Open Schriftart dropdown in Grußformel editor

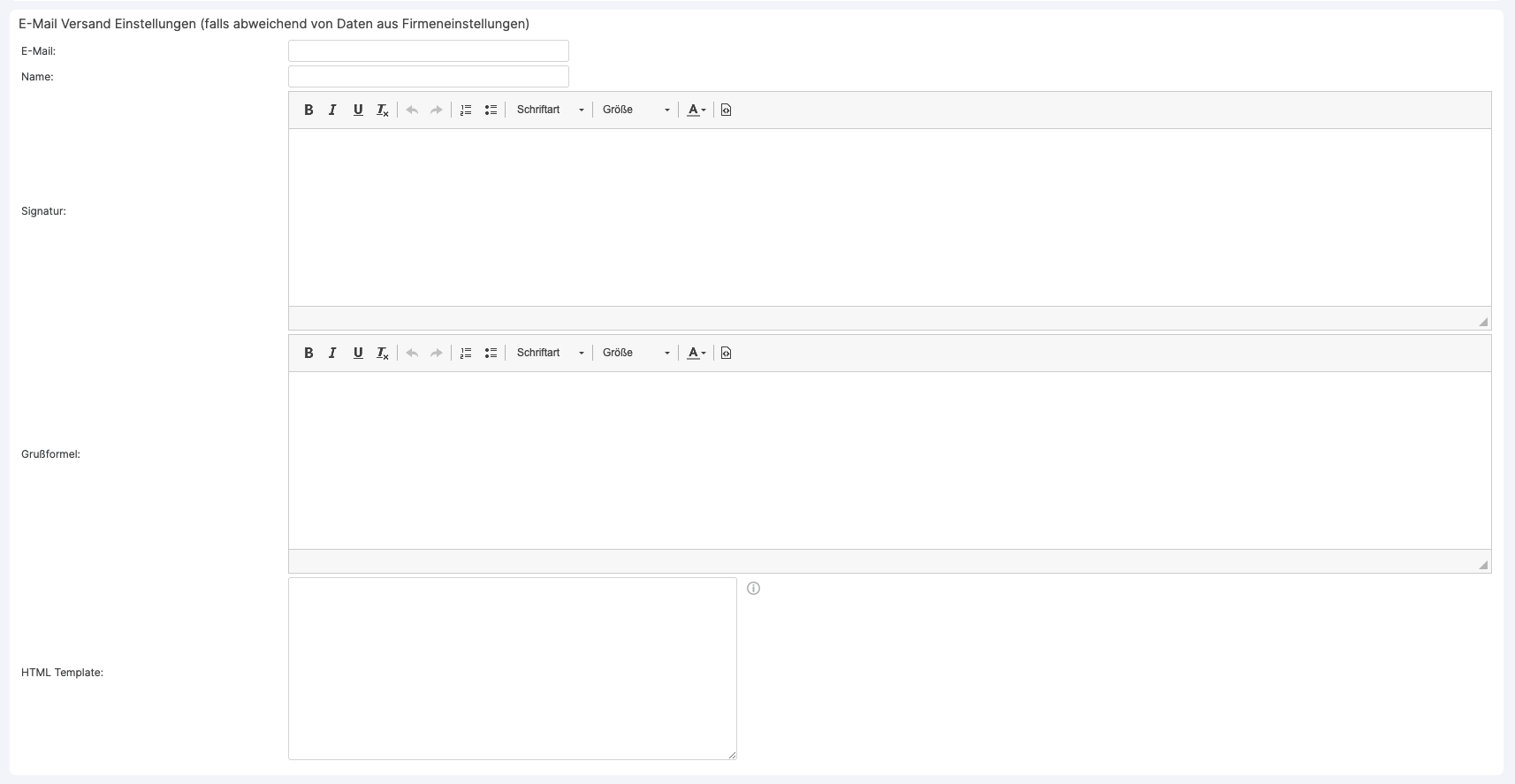(550, 353)
